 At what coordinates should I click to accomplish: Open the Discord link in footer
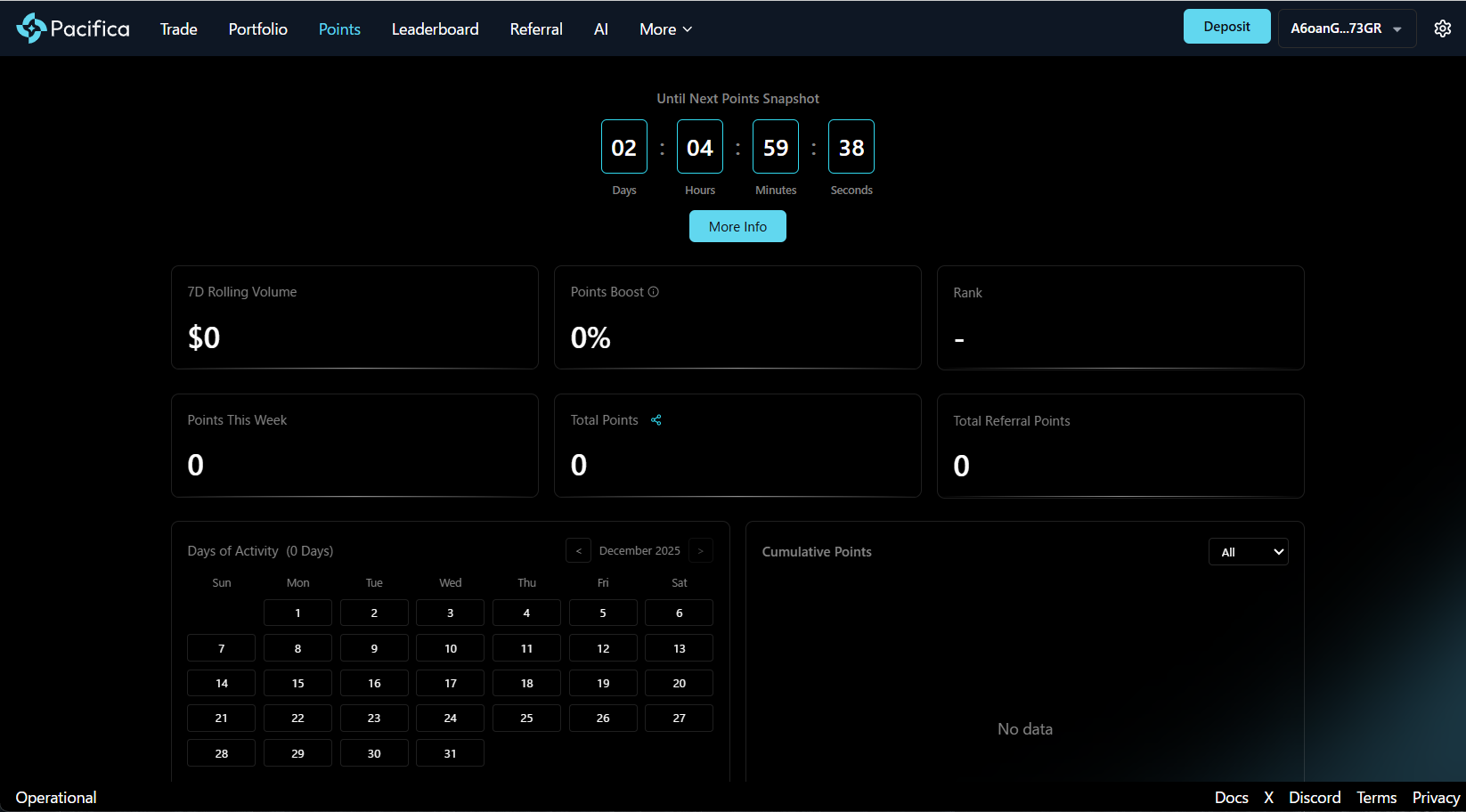tap(1314, 798)
